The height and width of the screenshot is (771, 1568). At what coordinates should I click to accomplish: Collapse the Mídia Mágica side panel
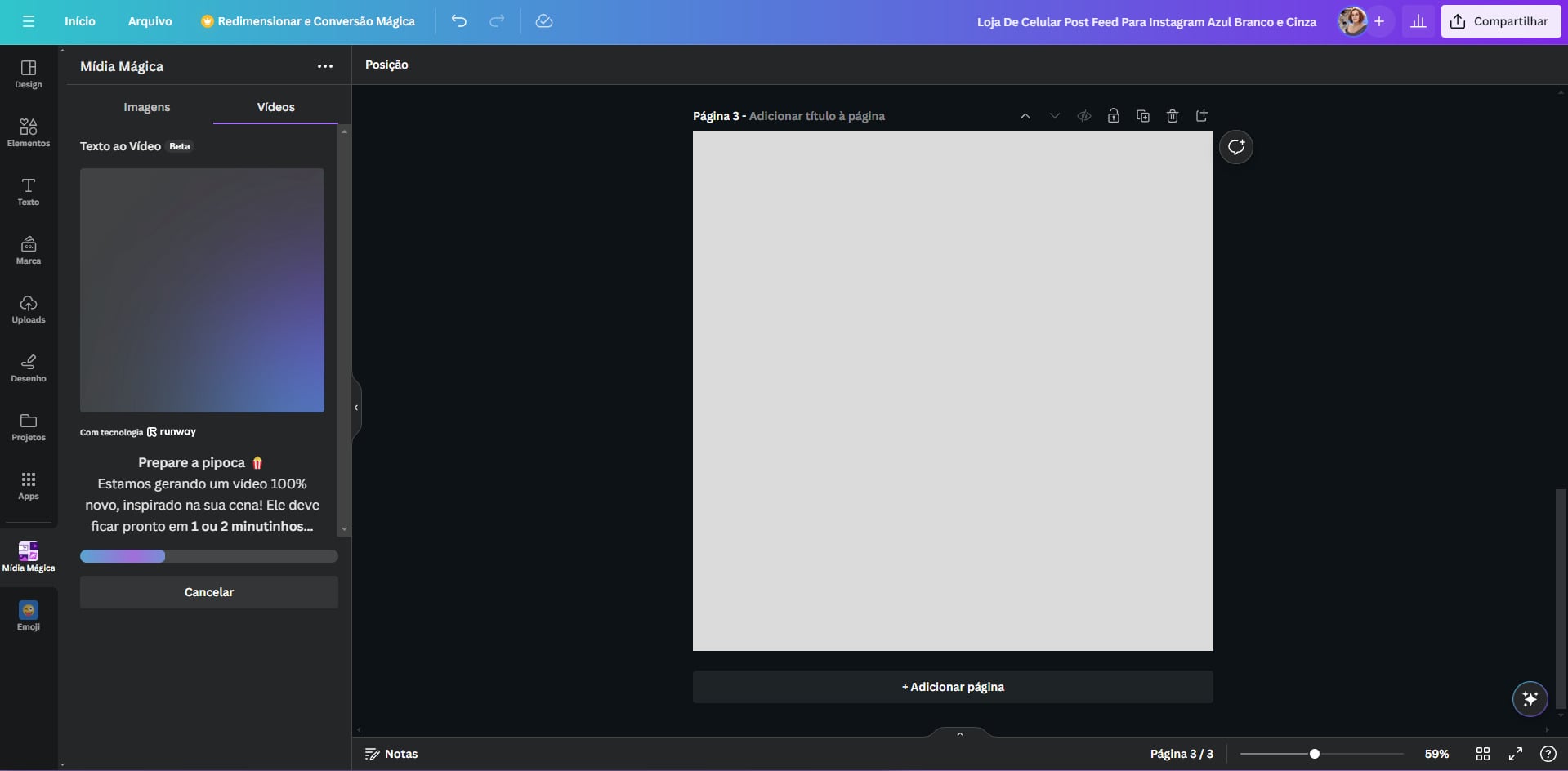(356, 408)
